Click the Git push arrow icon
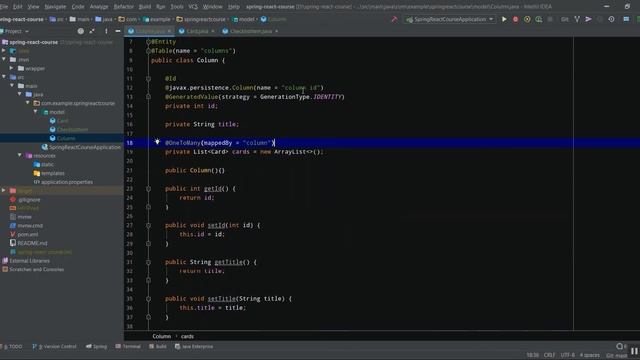This screenshot has height=360, width=640. (588, 19)
